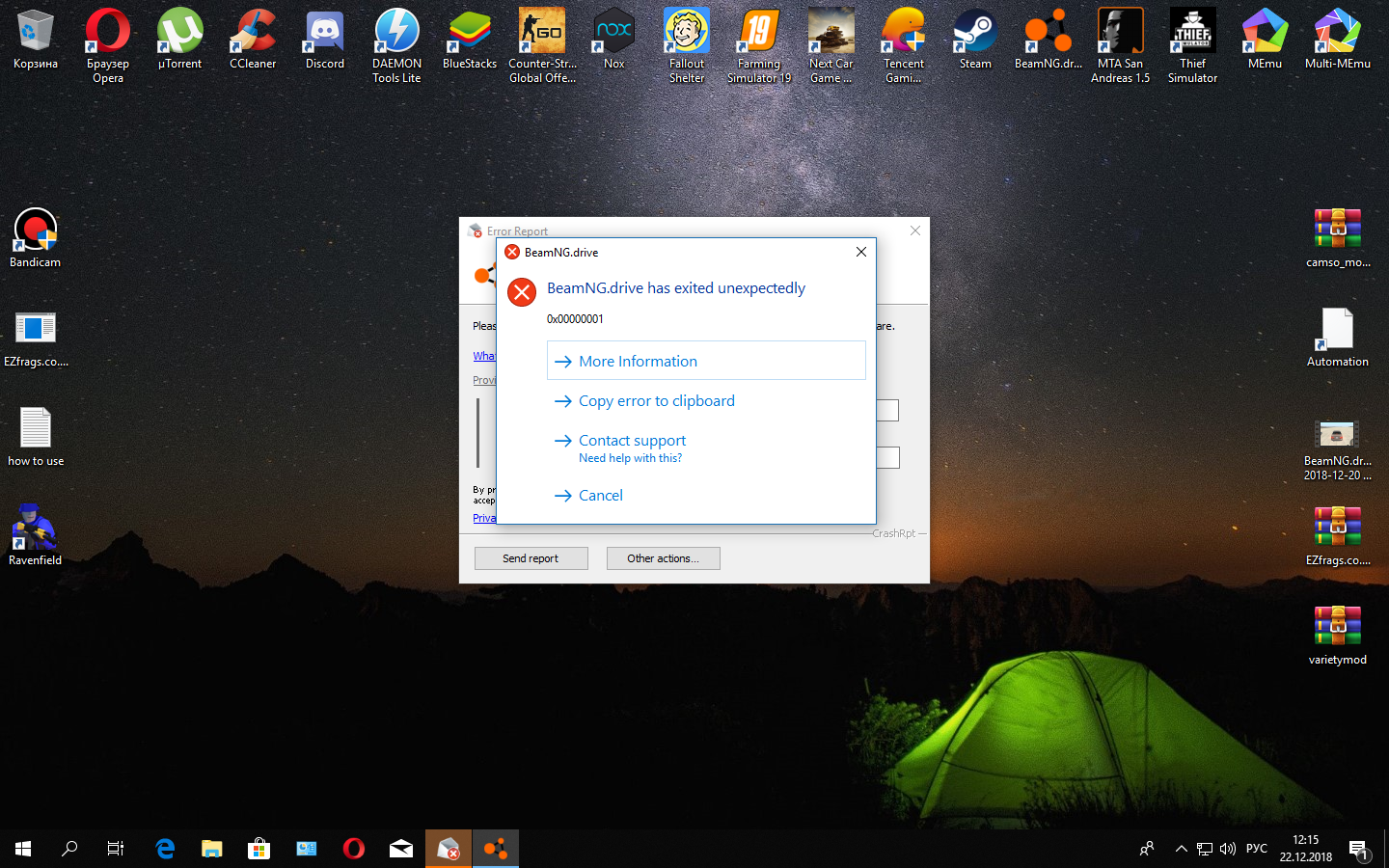1389x868 pixels.
Task: Select the EZfrags.co archive in the right icon column
Action: (1338, 536)
